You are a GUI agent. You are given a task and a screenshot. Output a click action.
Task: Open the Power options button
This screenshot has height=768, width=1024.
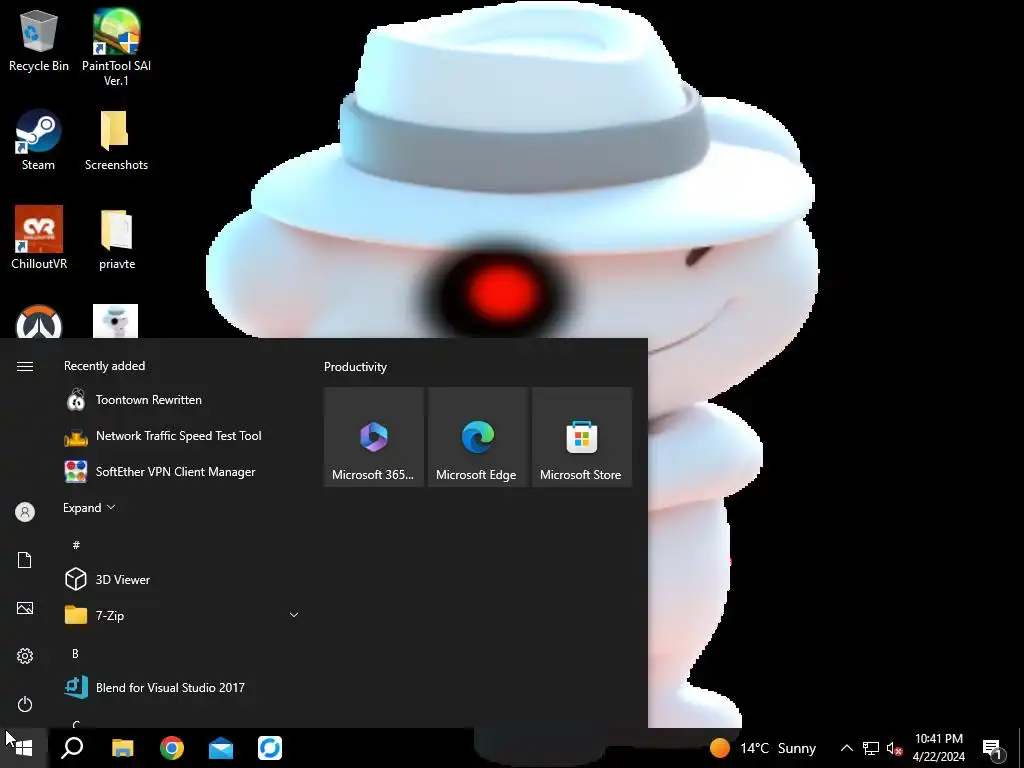tap(25, 704)
